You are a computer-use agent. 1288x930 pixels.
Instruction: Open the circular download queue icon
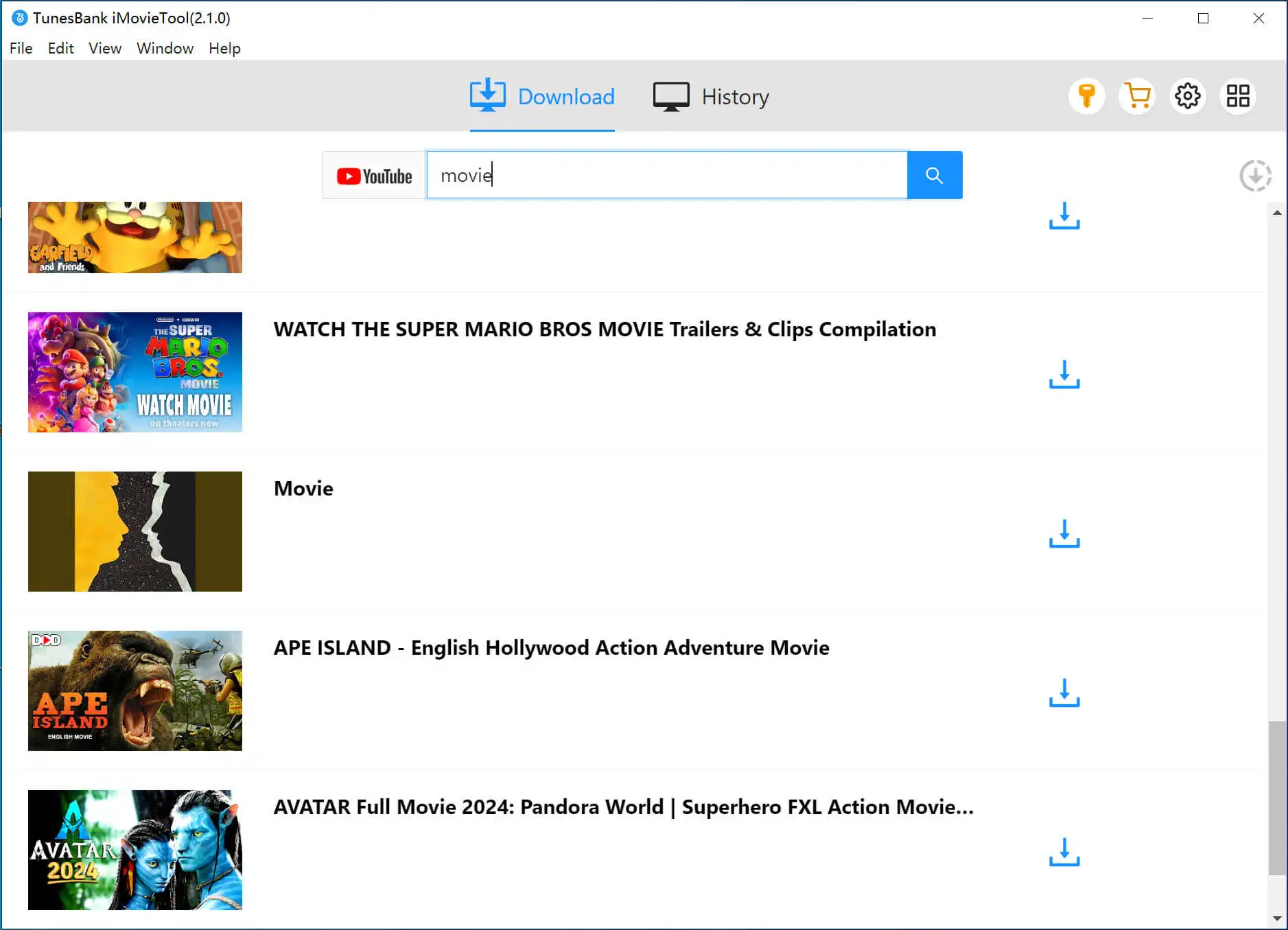pyautogui.click(x=1255, y=176)
